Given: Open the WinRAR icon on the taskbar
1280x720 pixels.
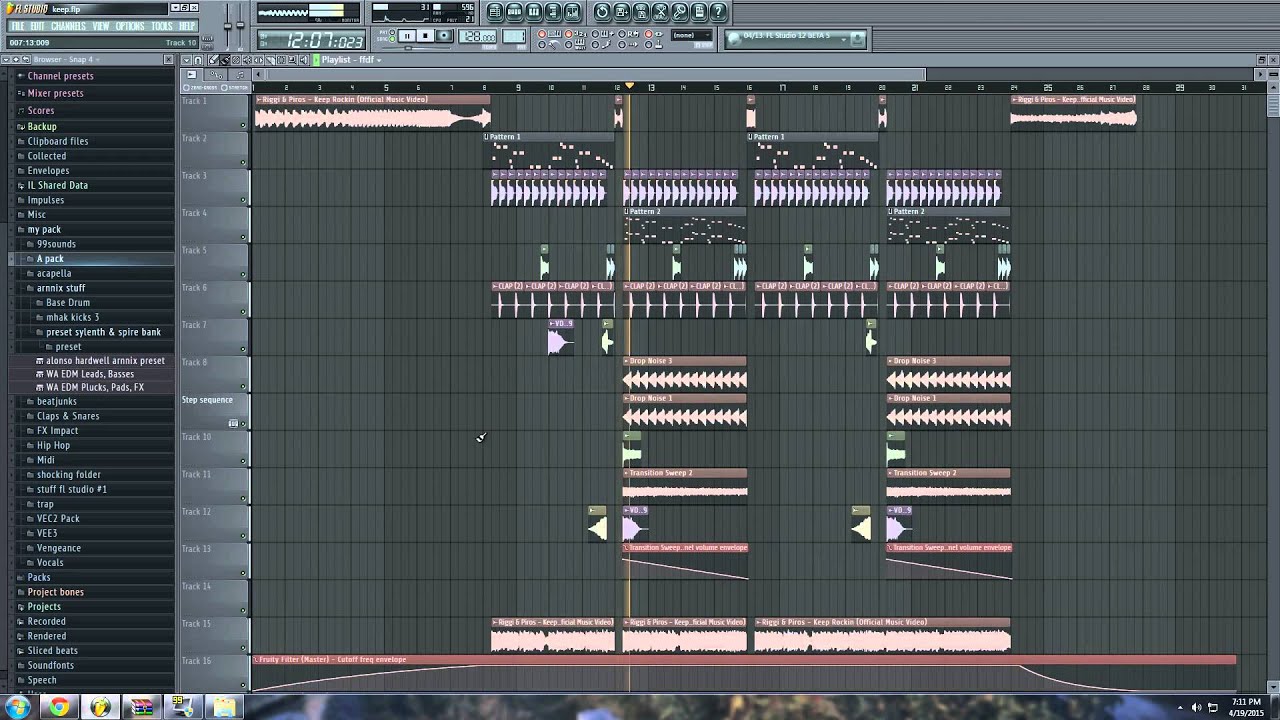Looking at the screenshot, I should coord(142,707).
